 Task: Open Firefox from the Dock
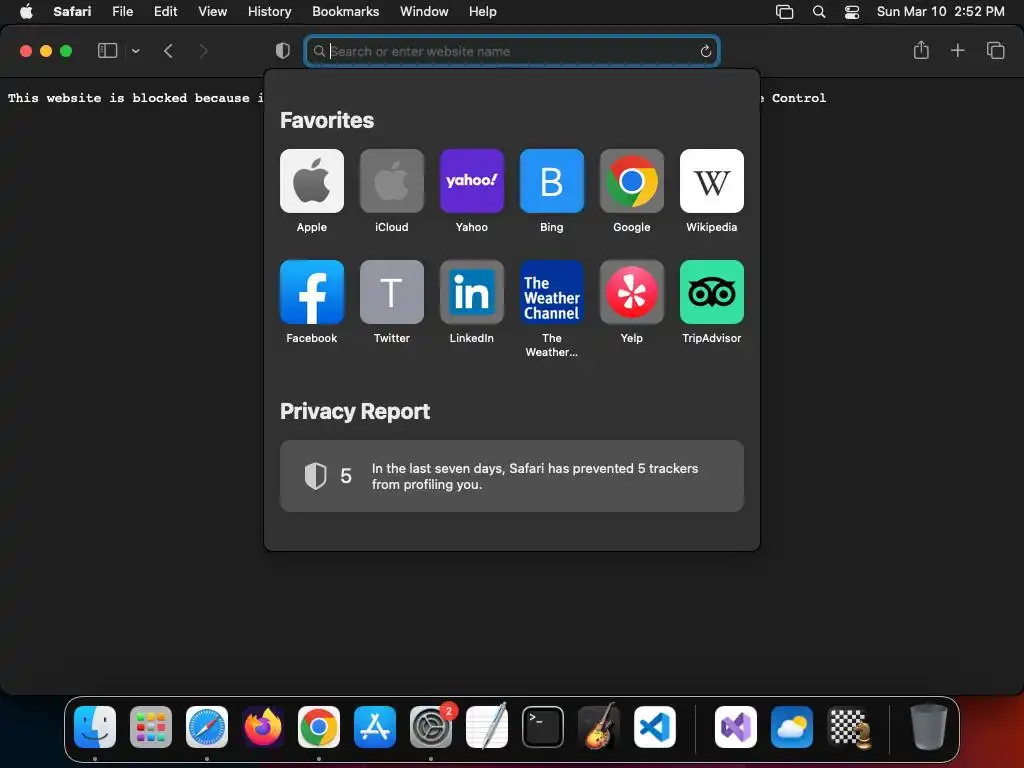coord(263,727)
